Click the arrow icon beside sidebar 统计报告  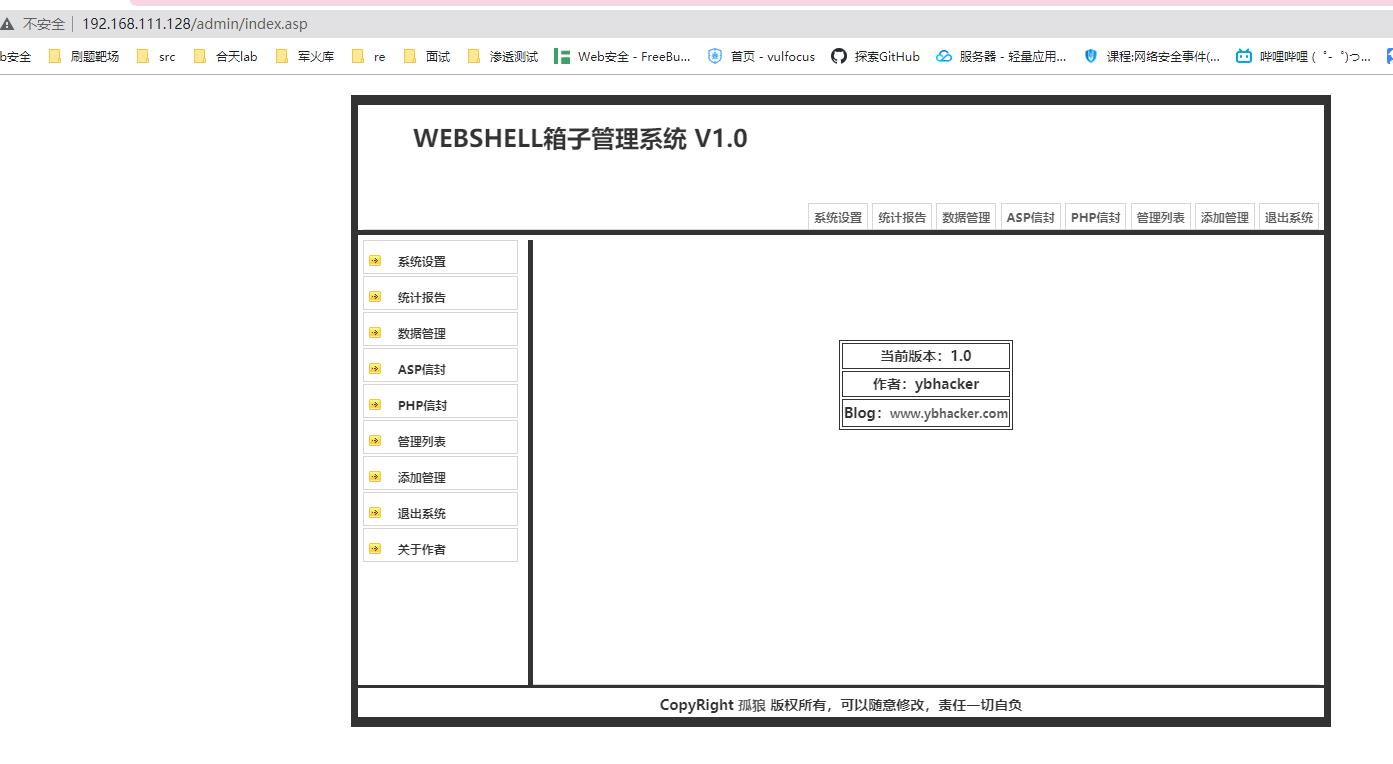pyautogui.click(x=375, y=296)
